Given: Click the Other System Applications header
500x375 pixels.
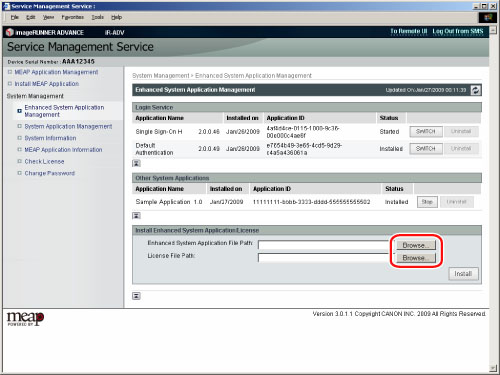Looking at the screenshot, I should pyautogui.click(x=307, y=178).
